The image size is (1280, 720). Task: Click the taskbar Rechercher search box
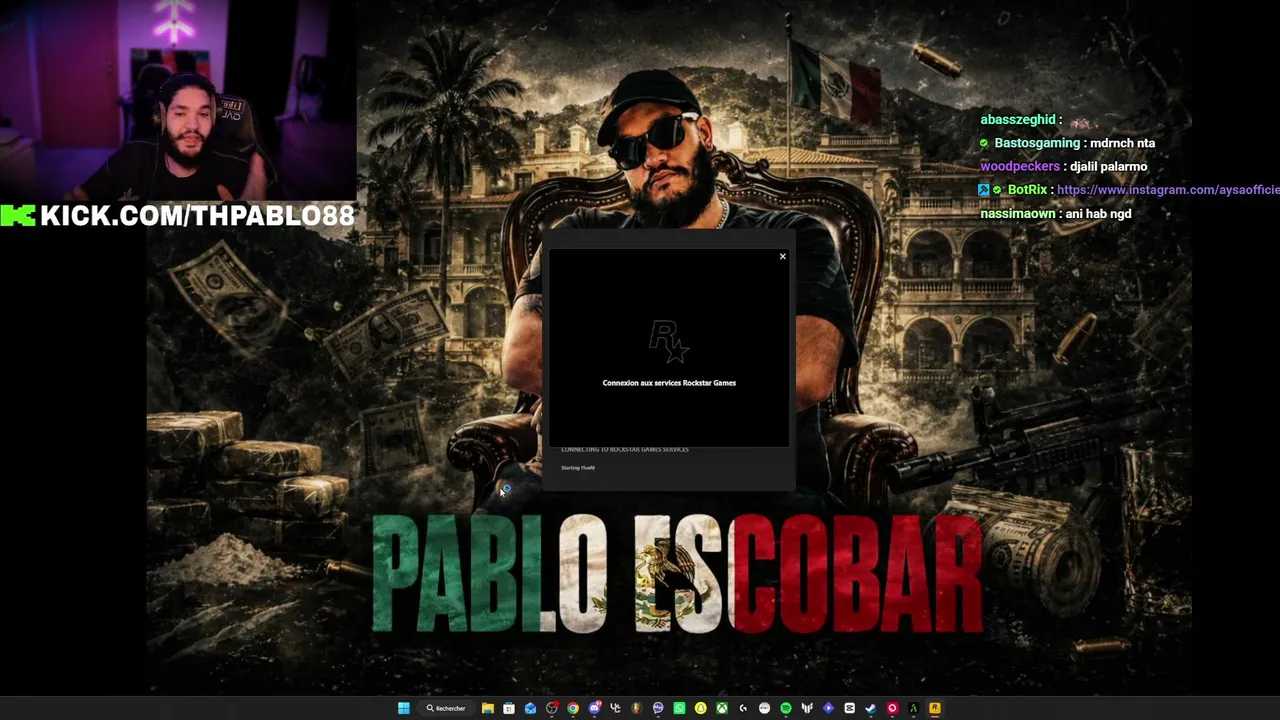pos(446,708)
